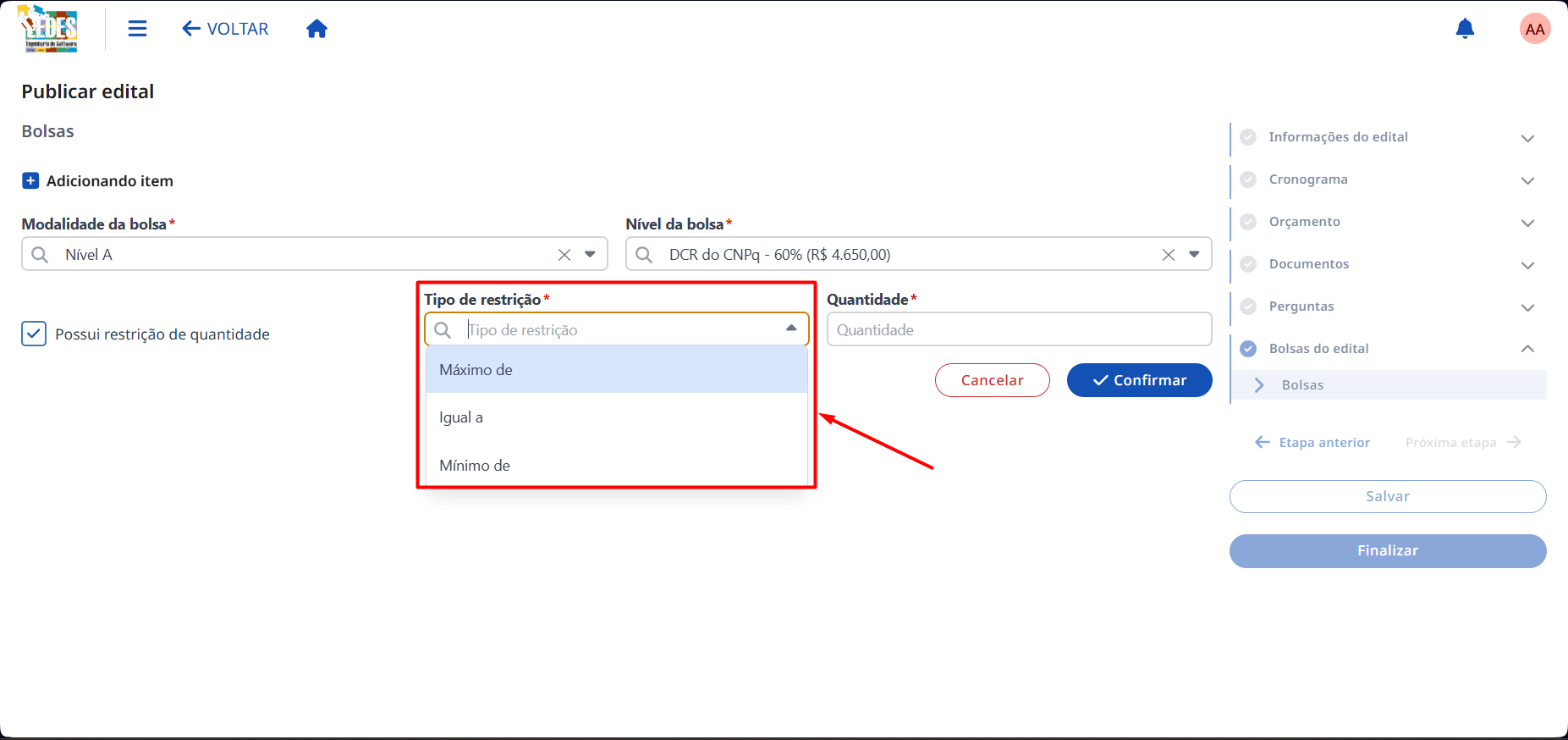Expand the Orçamento section
Viewport: 1568px width, 740px height.
click(1527, 223)
